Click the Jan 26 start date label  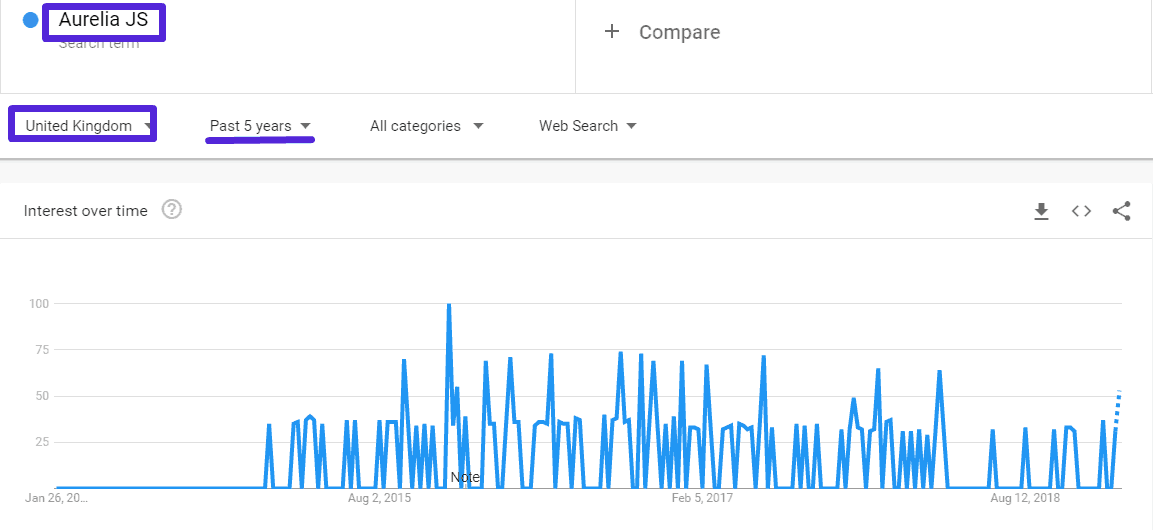point(57,497)
